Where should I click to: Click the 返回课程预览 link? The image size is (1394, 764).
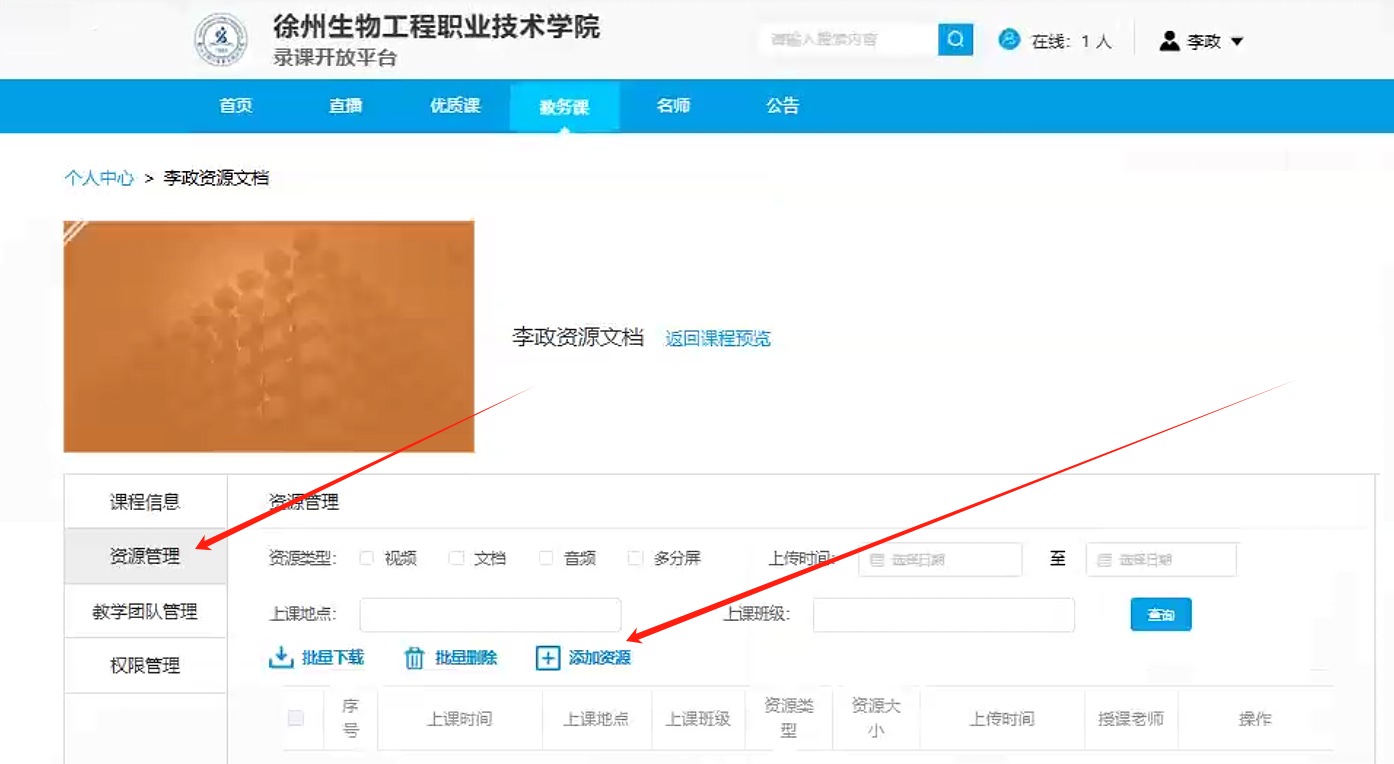point(718,339)
